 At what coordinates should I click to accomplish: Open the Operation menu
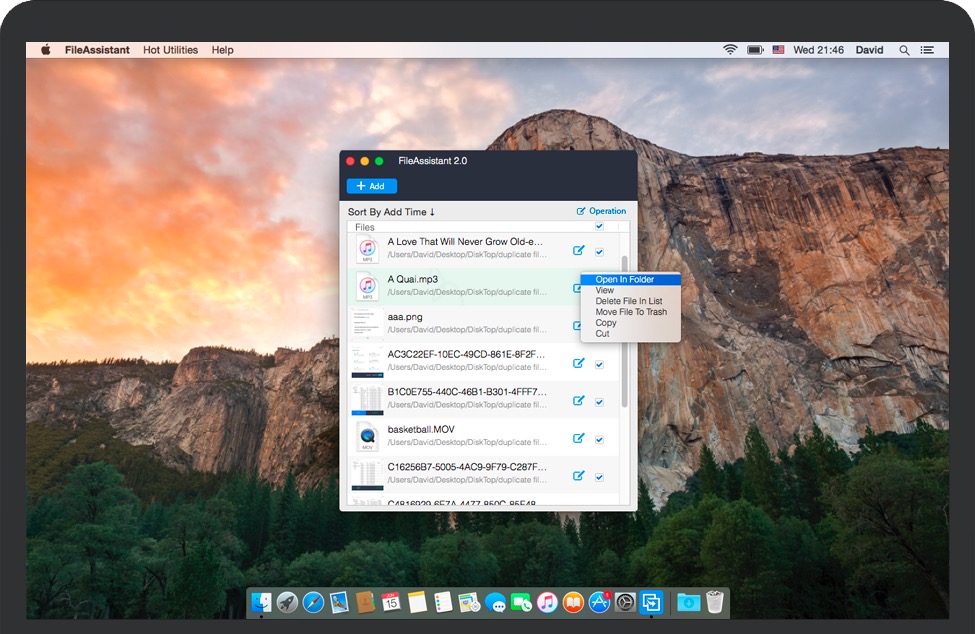[x=601, y=211]
